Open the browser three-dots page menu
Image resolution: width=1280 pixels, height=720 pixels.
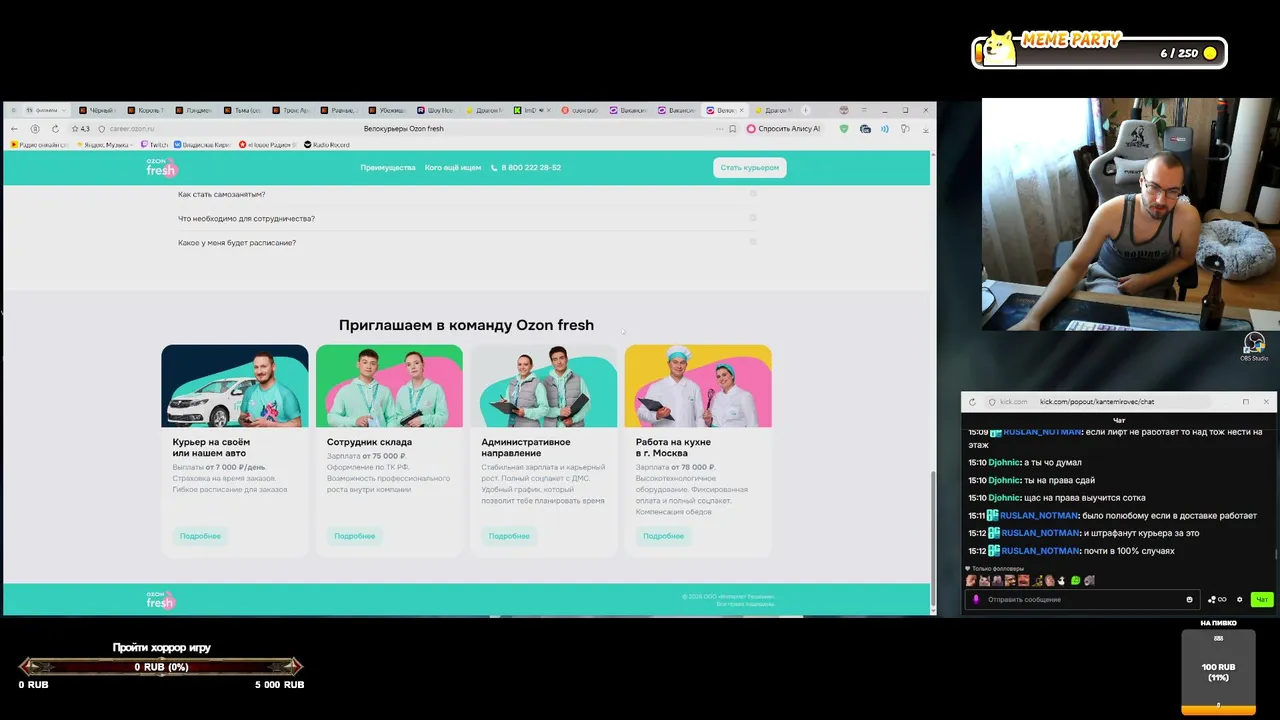[x=719, y=129]
